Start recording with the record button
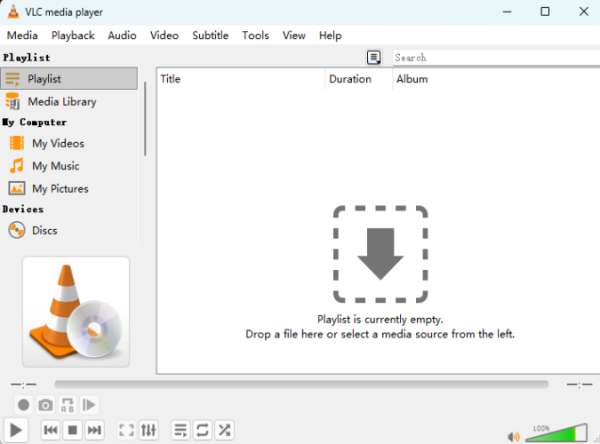This screenshot has width=600, height=444. [23, 405]
